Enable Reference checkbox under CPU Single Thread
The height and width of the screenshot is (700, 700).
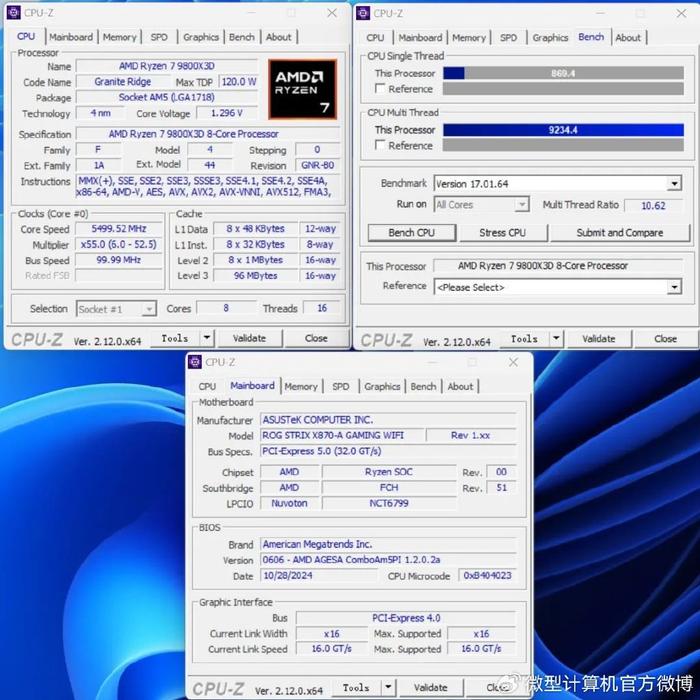(x=380, y=88)
